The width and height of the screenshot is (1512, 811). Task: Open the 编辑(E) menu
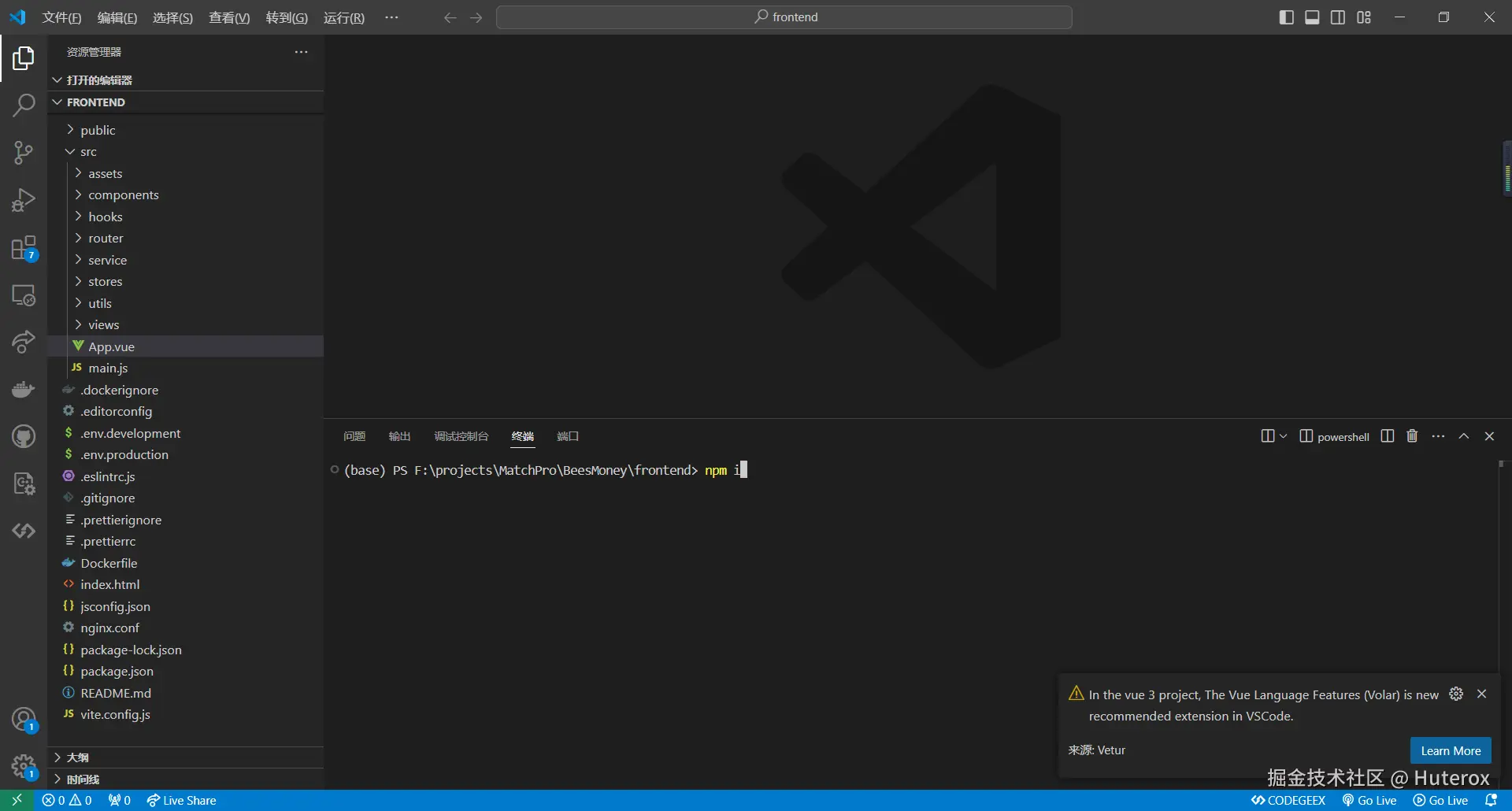click(x=117, y=17)
